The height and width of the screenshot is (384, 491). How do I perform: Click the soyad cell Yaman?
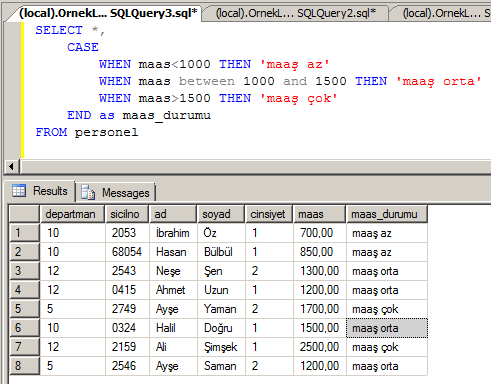(221, 309)
